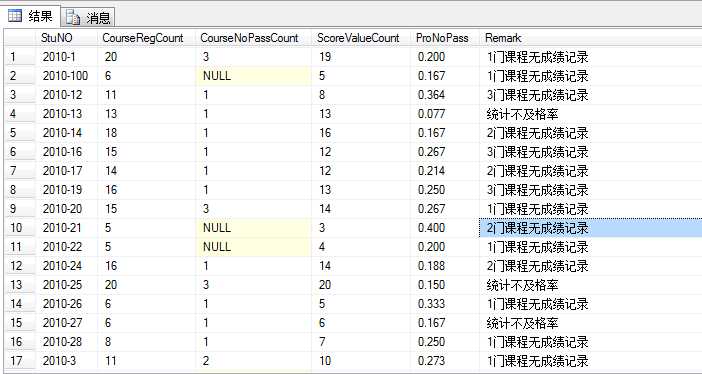
Task: Select the StuNO cell 2010-19
Action: coord(67,190)
